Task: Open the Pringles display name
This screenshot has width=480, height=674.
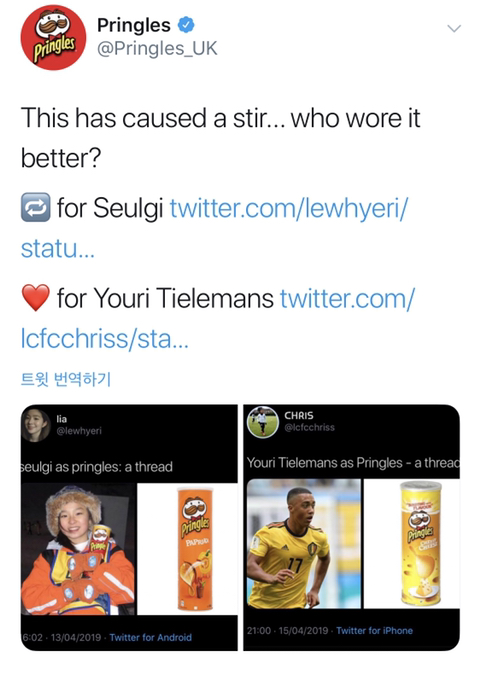Action: pos(134,25)
